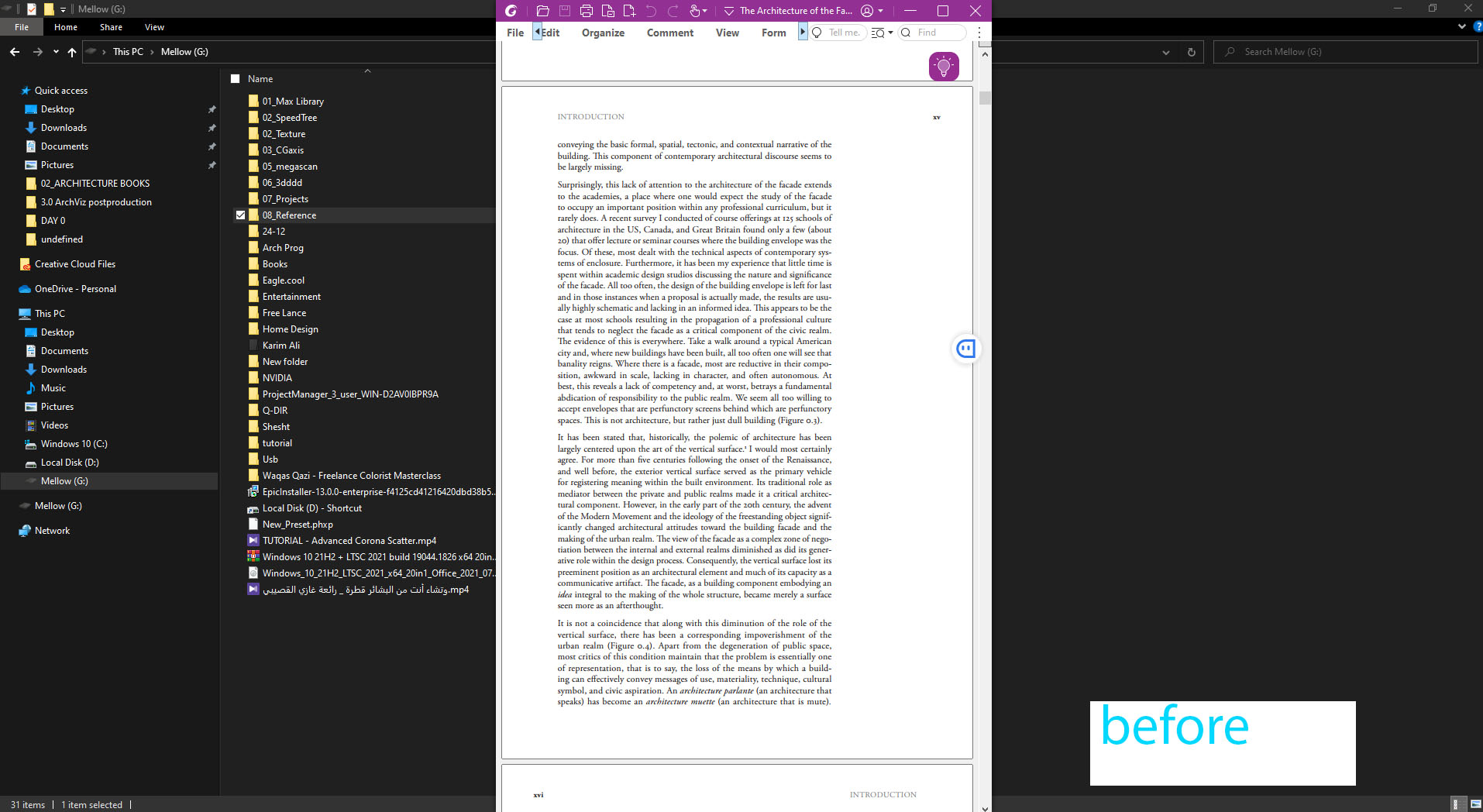Open the Hand tool dropdown arrow
The height and width of the screenshot is (812, 1483).
point(705,10)
